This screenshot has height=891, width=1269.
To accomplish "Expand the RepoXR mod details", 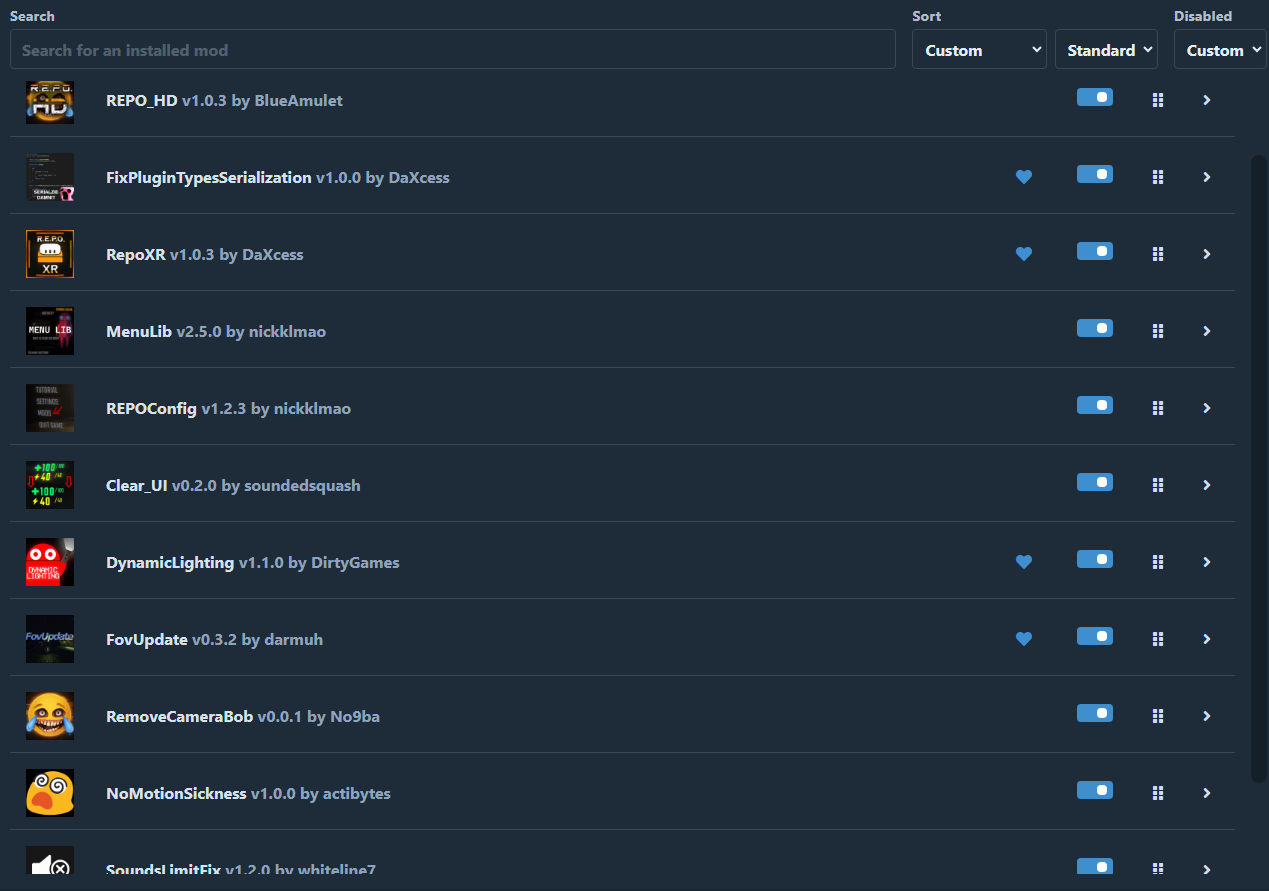I will [1207, 254].
